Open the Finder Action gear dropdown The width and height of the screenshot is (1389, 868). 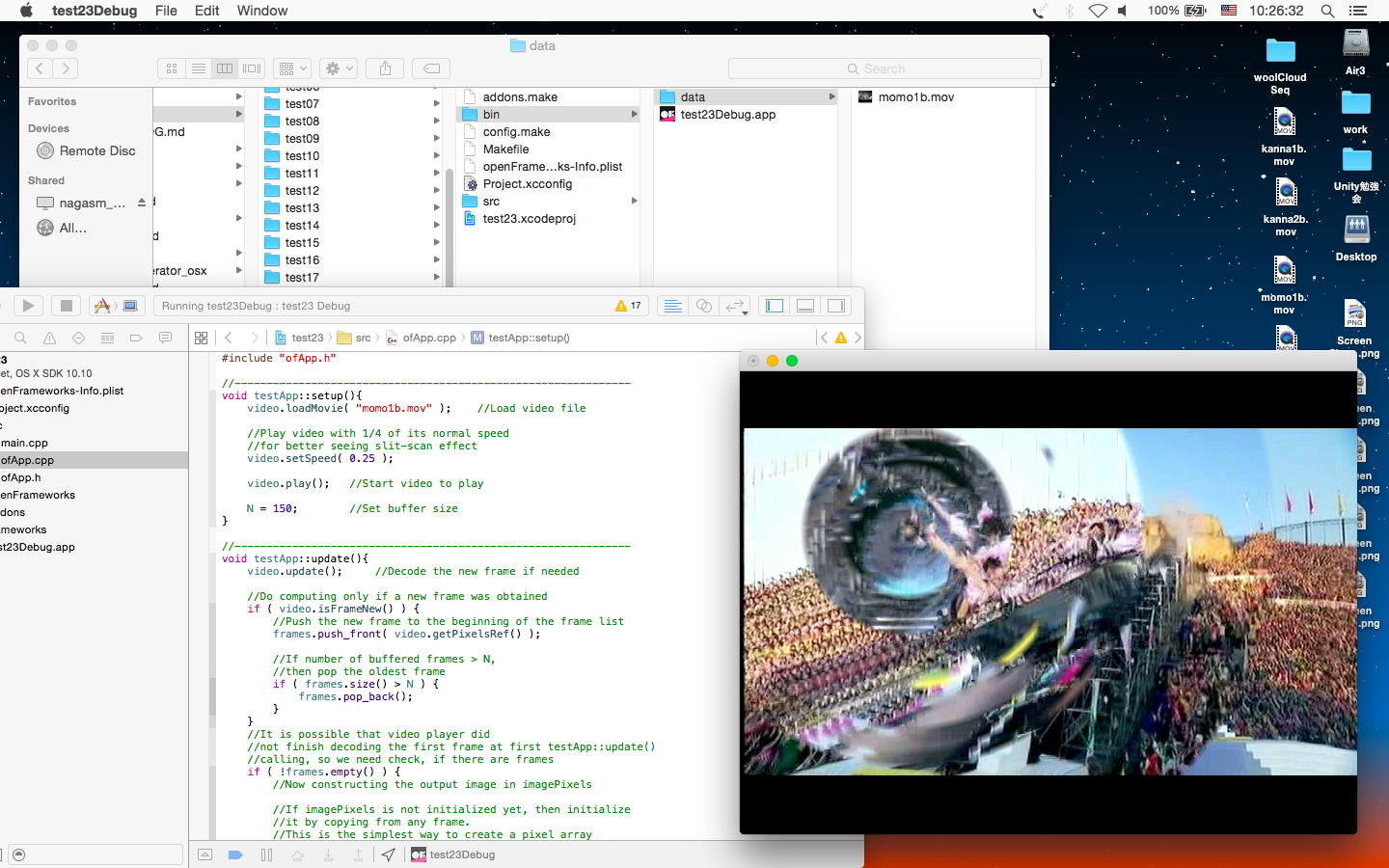tap(340, 68)
